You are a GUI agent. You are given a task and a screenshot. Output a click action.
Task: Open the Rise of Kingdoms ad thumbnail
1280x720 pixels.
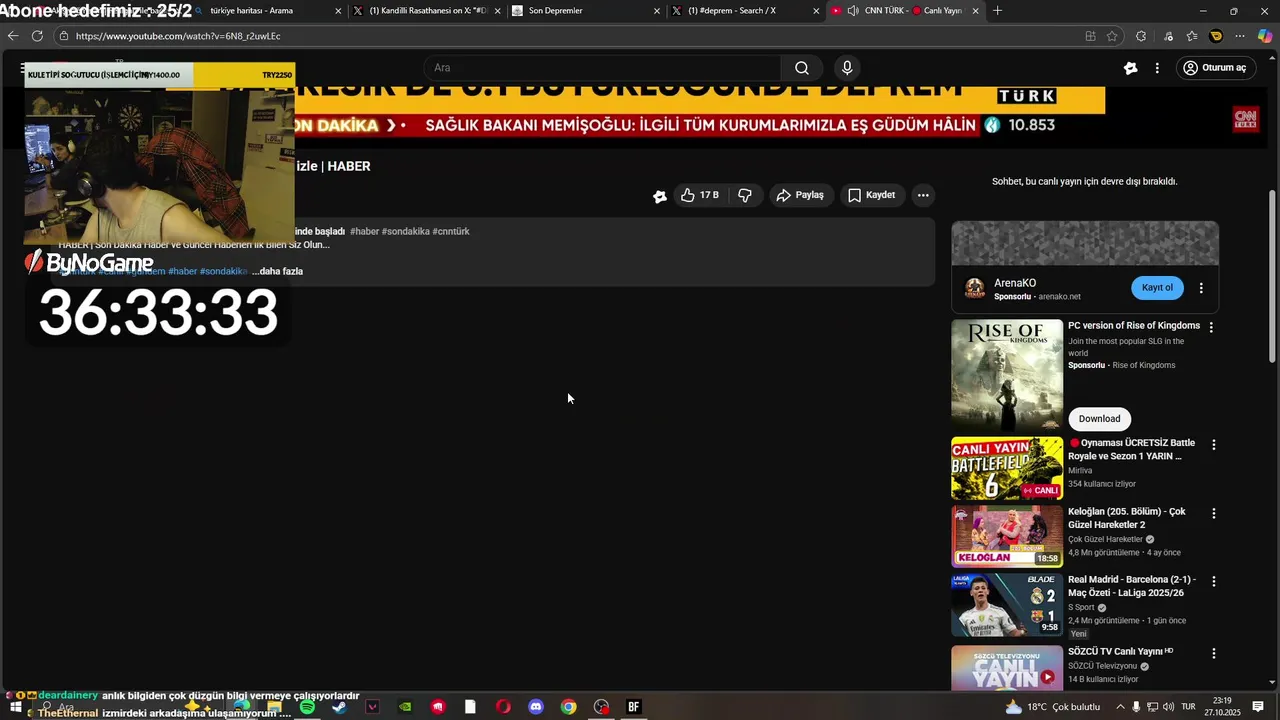click(x=1007, y=375)
